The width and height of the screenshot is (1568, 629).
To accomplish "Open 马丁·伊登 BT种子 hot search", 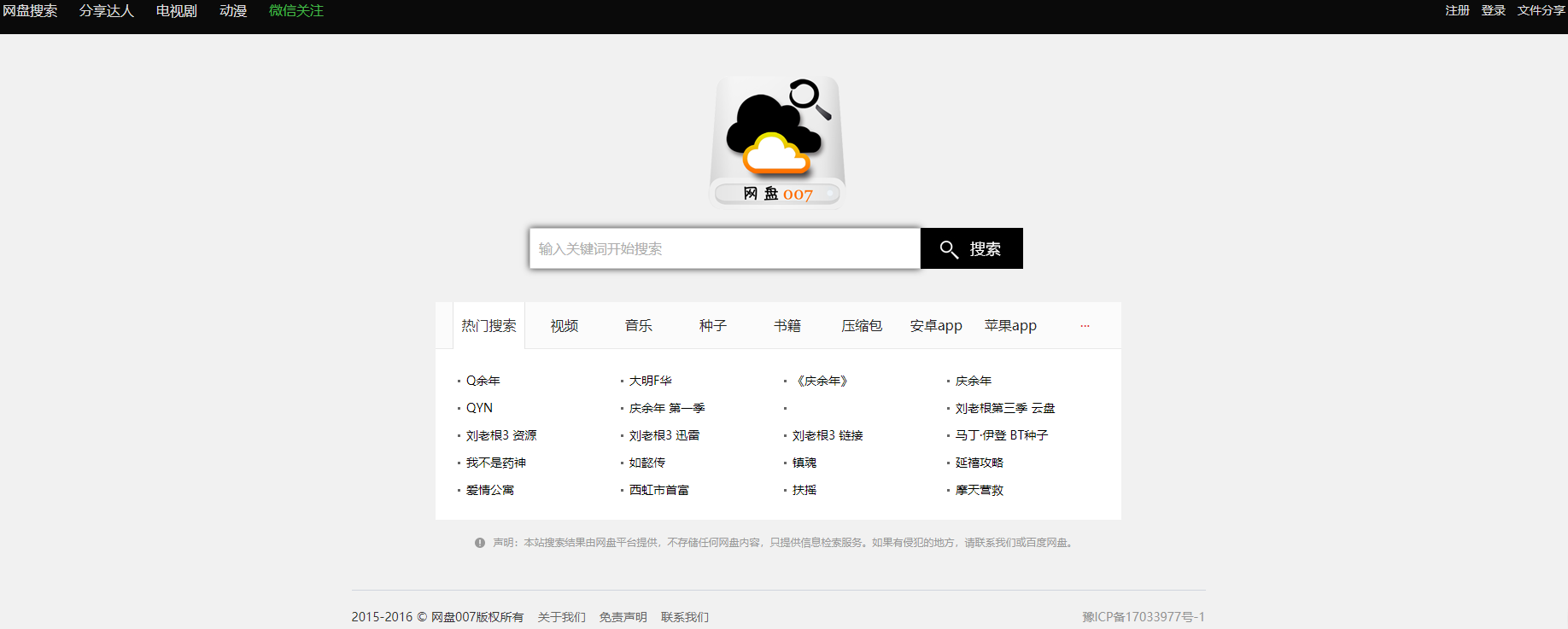I will tap(1002, 435).
